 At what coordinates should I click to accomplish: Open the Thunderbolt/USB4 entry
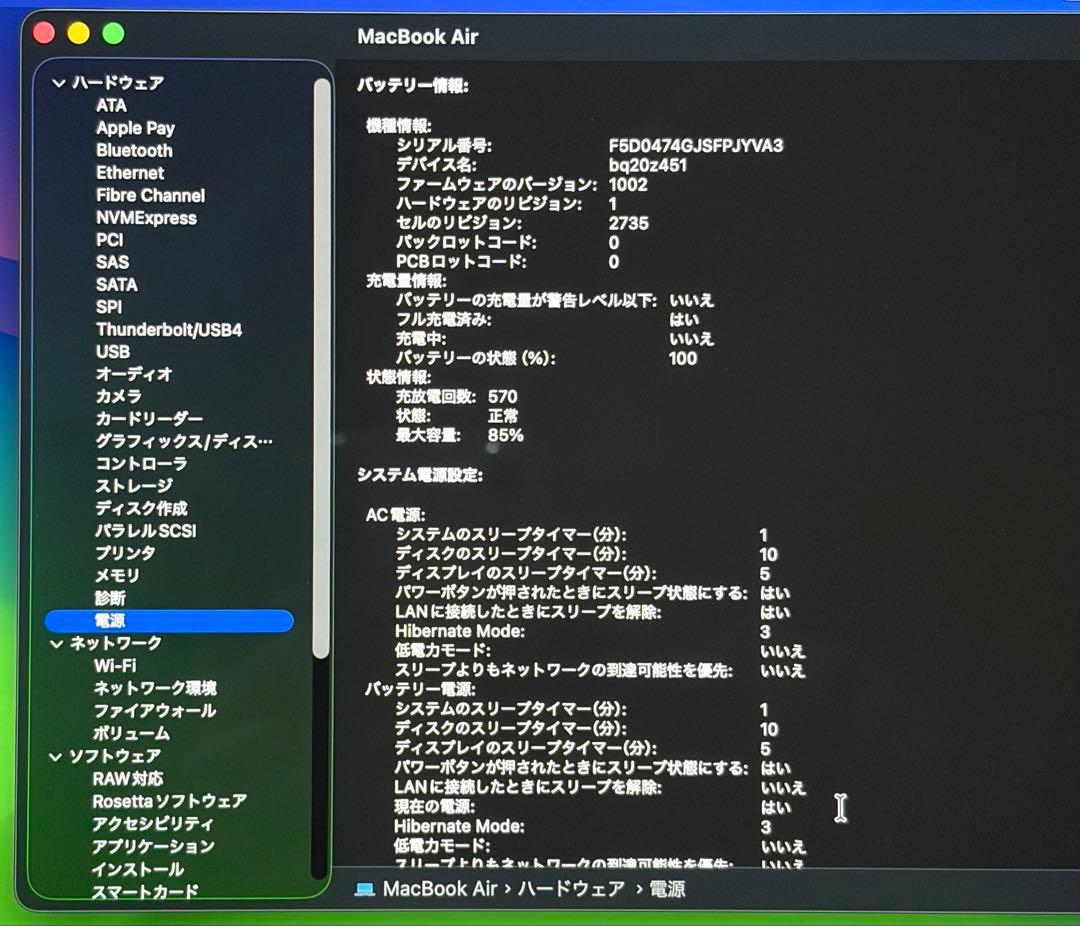coord(169,329)
